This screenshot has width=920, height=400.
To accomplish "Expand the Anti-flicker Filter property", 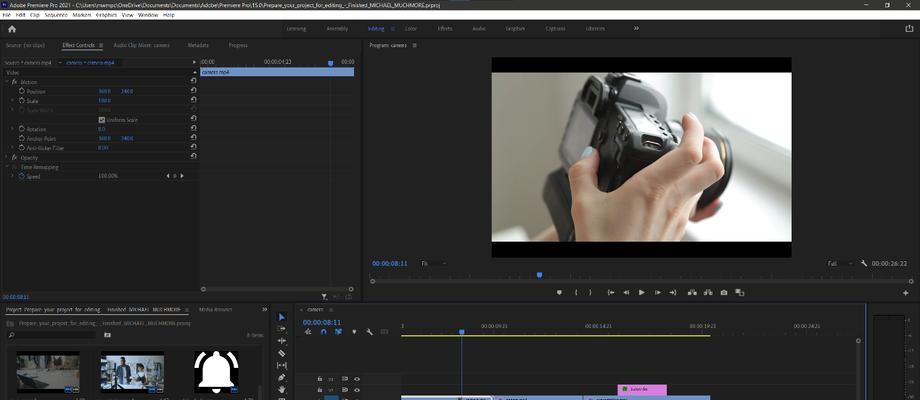I will coord(13,148).
